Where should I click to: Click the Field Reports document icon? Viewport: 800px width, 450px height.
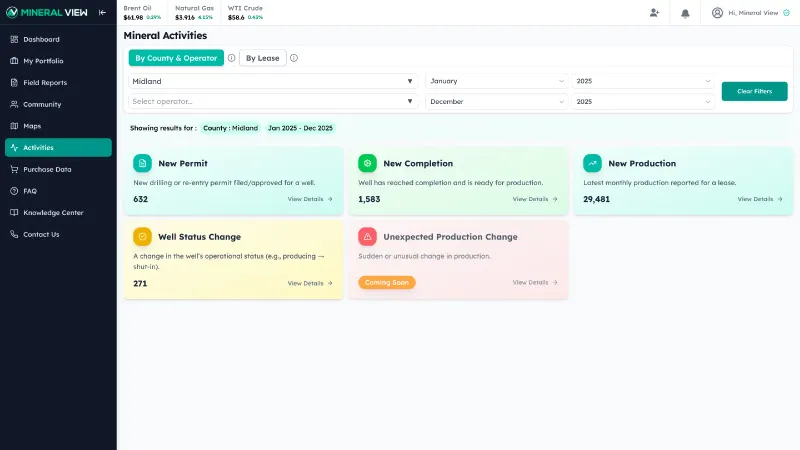(x=14, y=83)
